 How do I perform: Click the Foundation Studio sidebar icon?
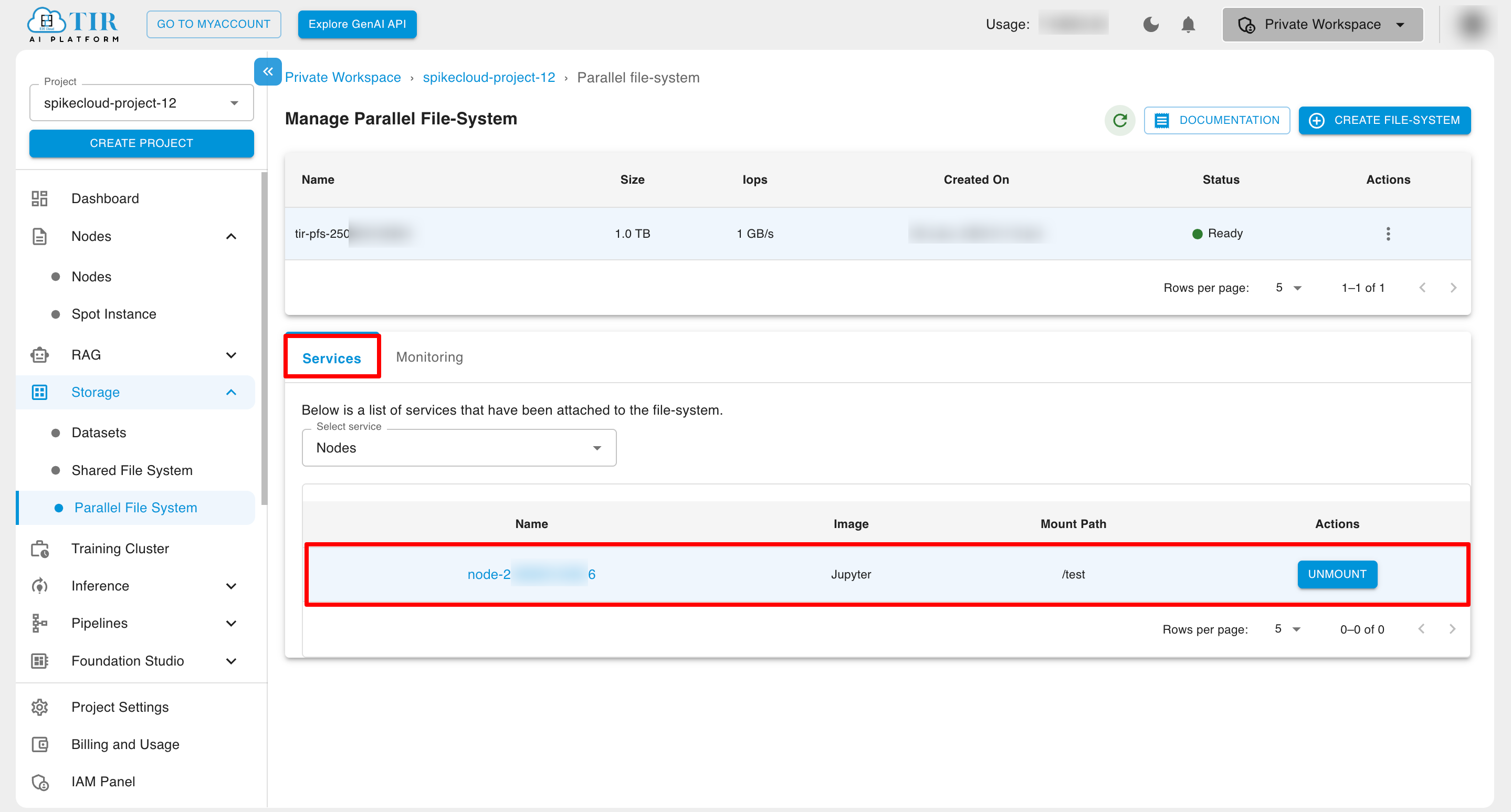pyautogui.click(x=39, y=661)
